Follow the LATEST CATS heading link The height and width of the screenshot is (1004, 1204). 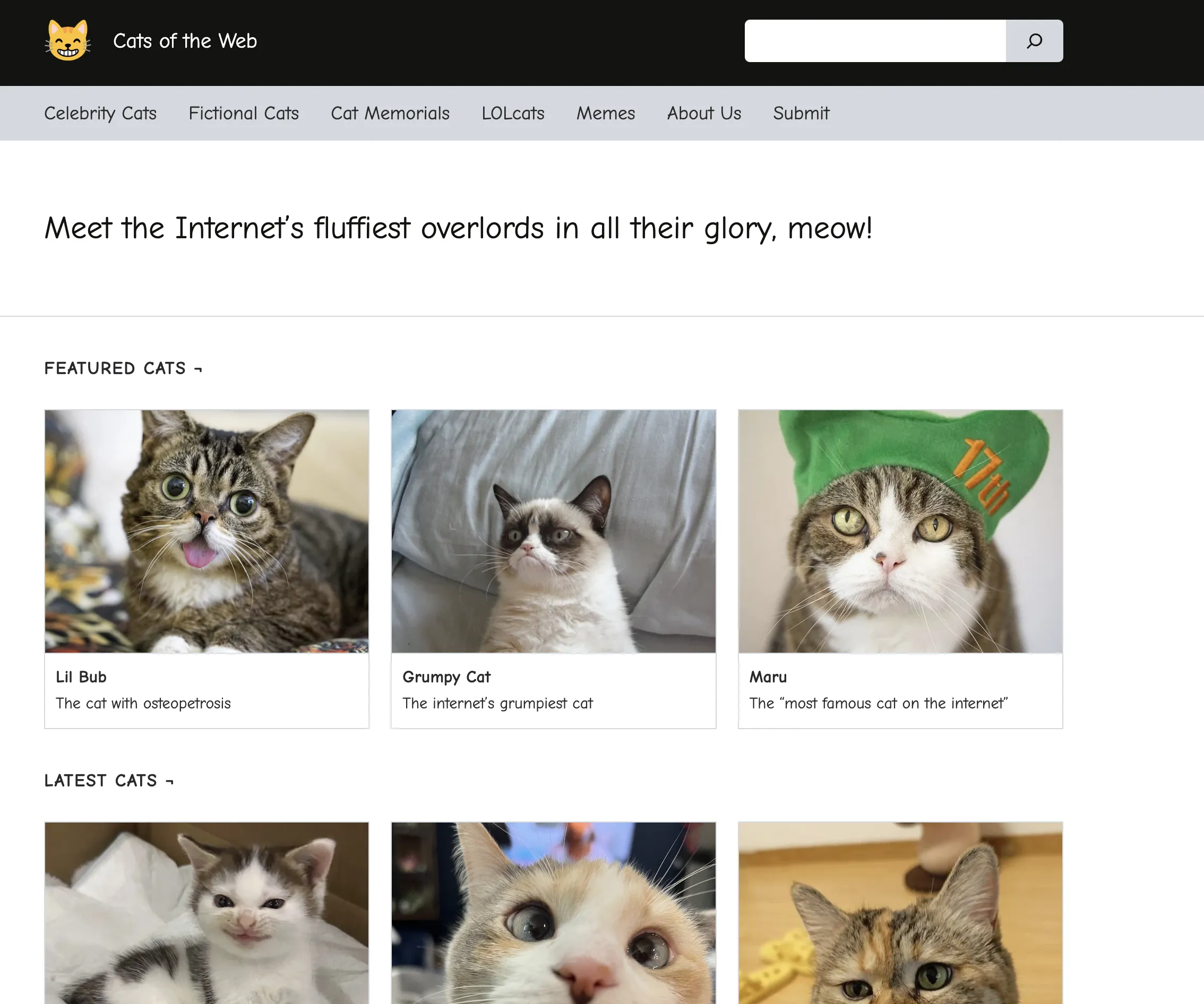[x=109, y=781]
